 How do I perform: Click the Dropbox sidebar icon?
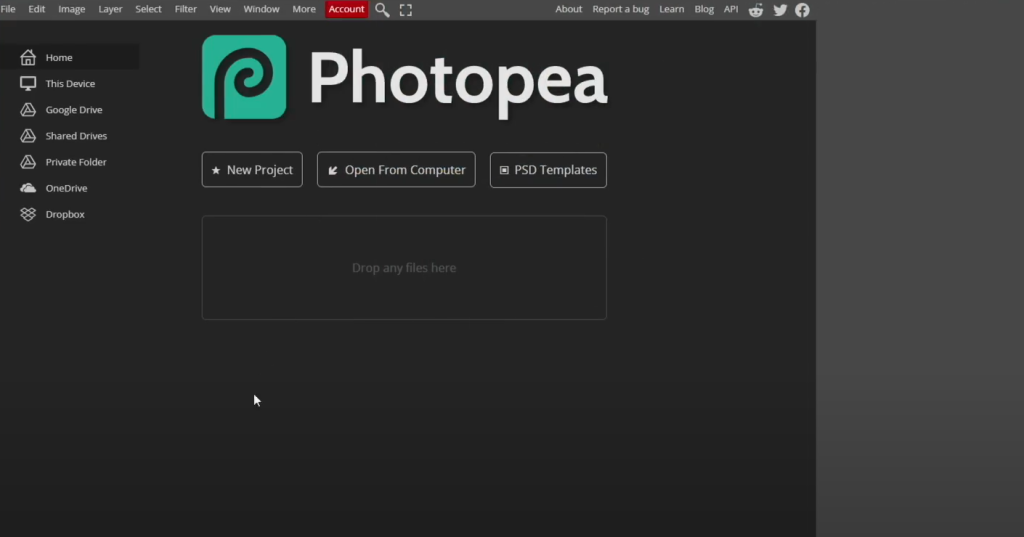(28, 214)
